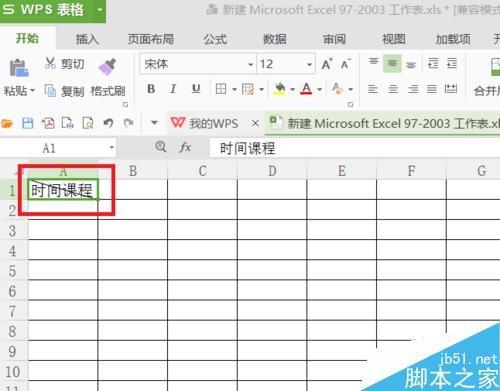Click the open folder icon
This screenshot has width=500, height=391.
pos(7,124)
